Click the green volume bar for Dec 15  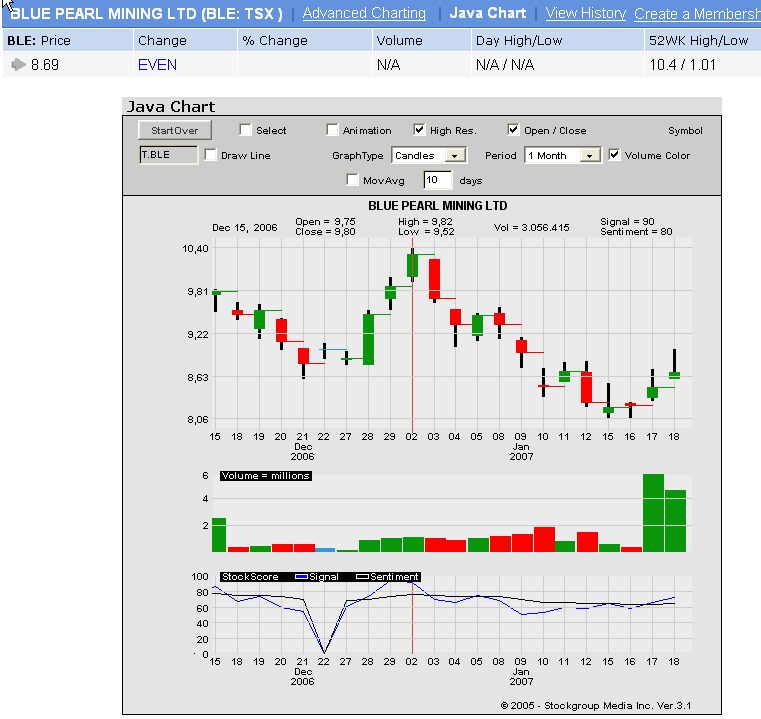coord(219,535)
